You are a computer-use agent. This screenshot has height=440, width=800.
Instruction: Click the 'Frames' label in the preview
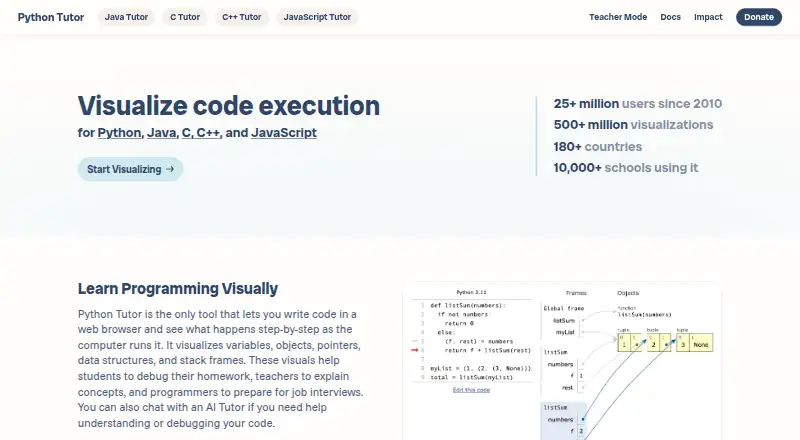tap(576, 293)
